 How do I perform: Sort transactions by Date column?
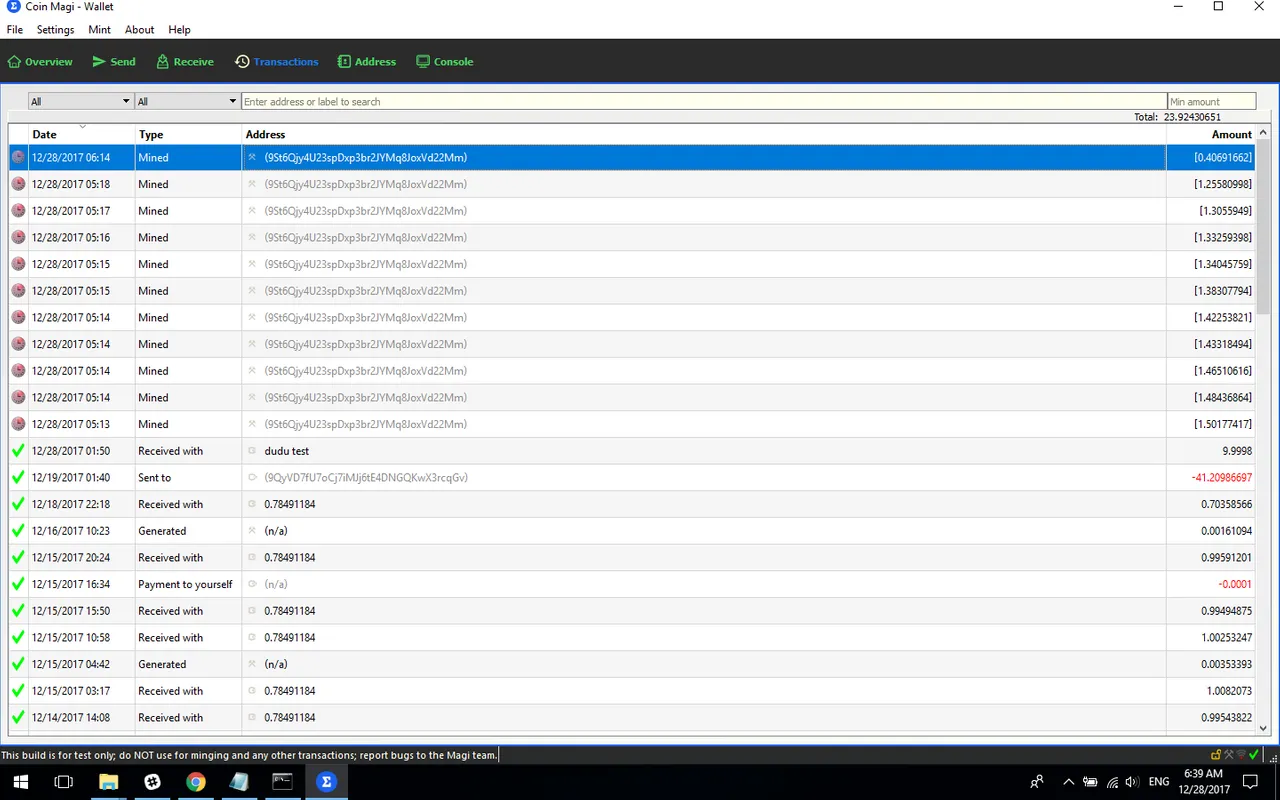[82, 134]
